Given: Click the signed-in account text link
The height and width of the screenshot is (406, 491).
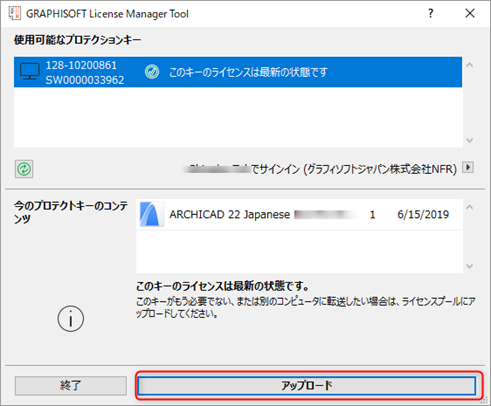Looking at the screenshot, I should click(320, 169).
